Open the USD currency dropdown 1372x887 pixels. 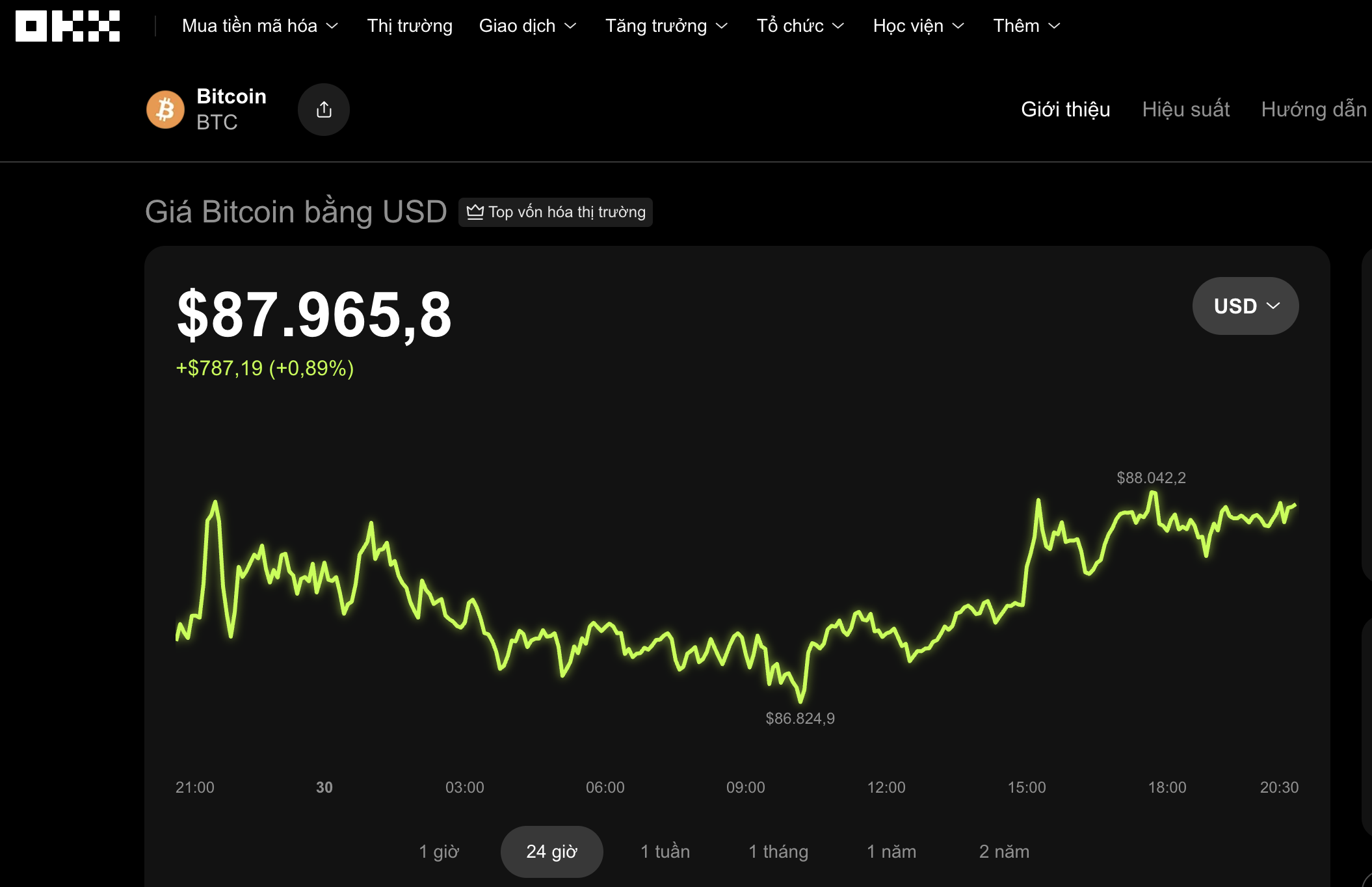pos(1245,306)
